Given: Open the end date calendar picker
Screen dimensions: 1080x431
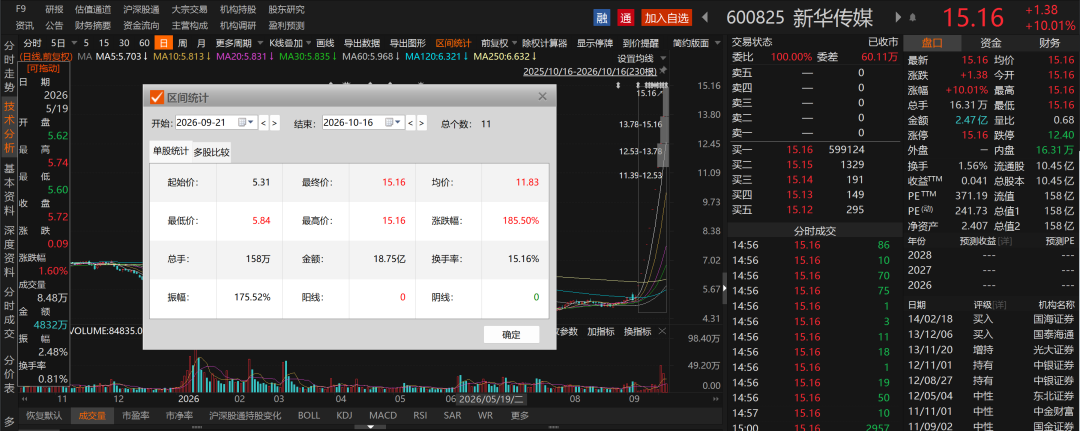Looking at the screenshot, I should point(393,123).
